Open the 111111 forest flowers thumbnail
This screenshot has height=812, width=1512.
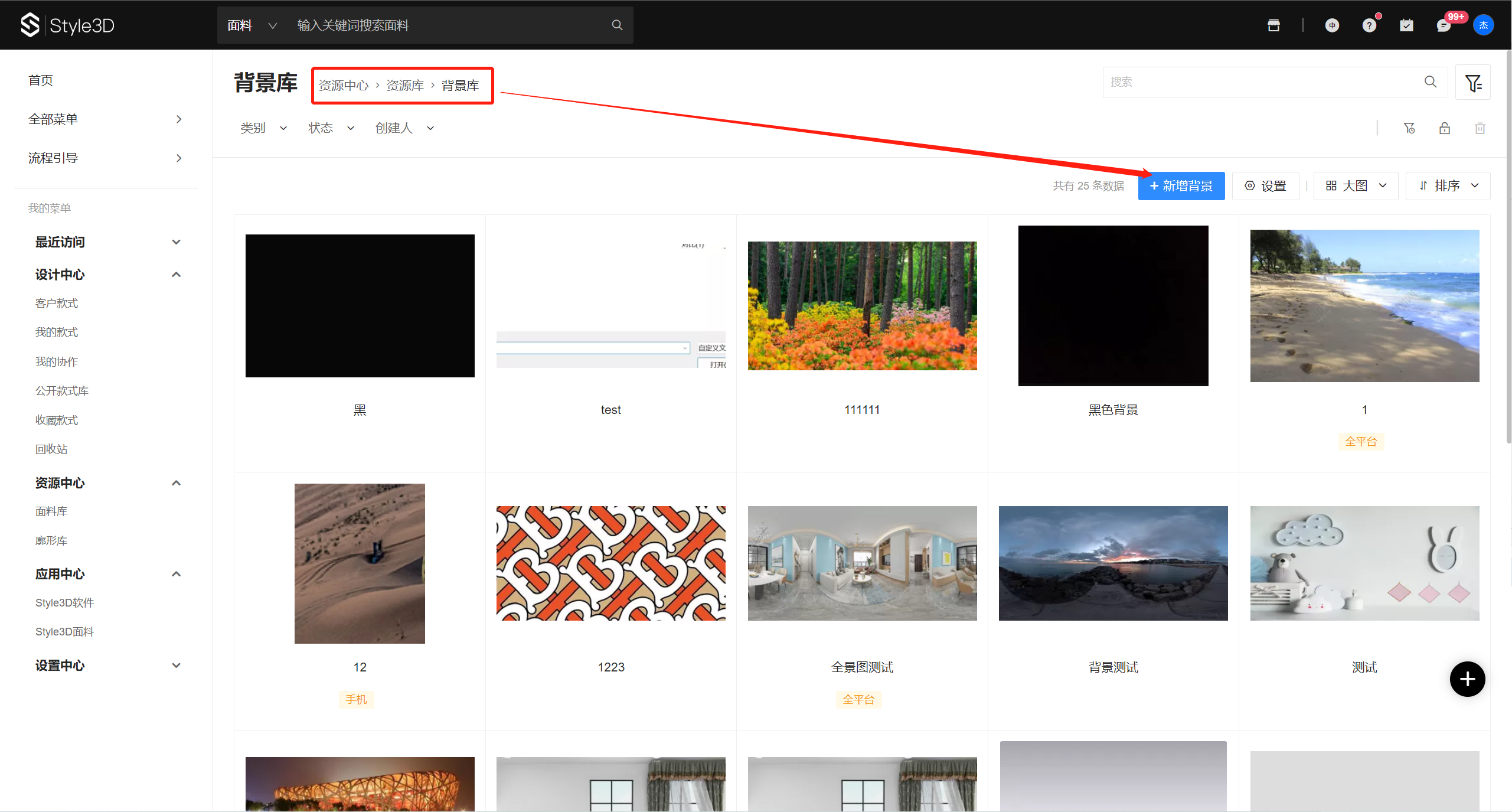coord(863,306)
